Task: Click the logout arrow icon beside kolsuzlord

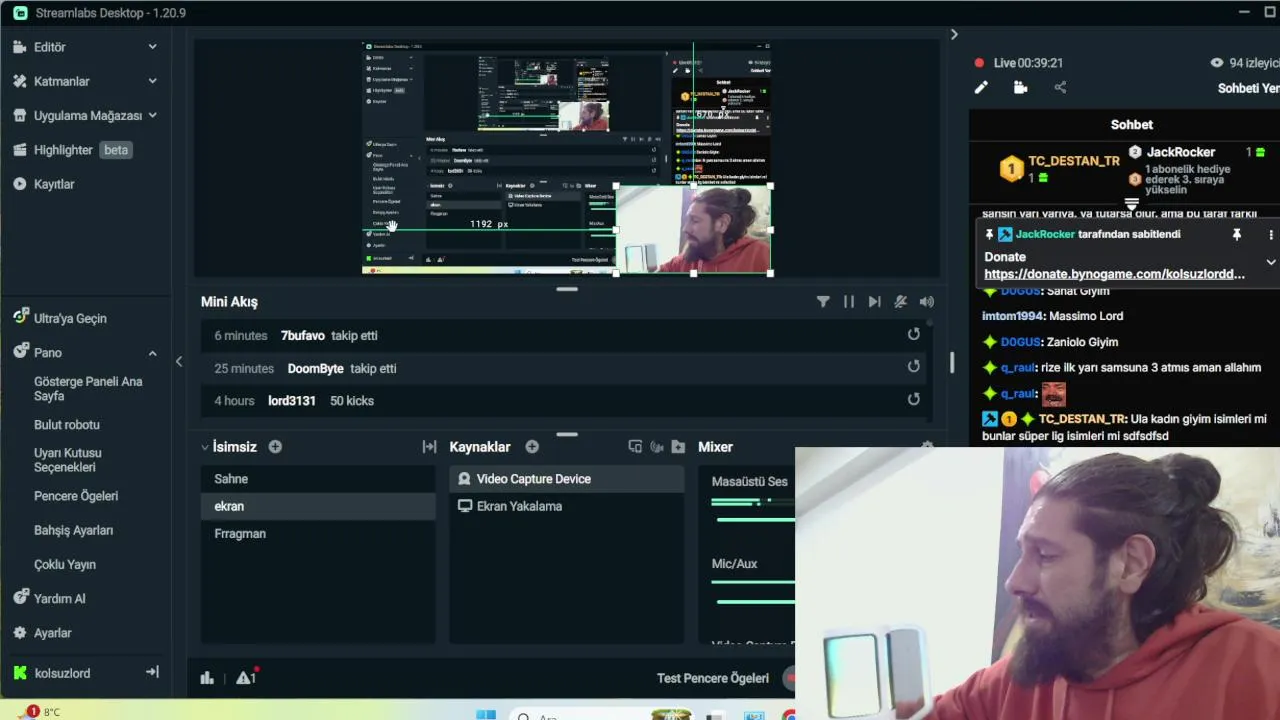Action: click(x=152, y=672)
